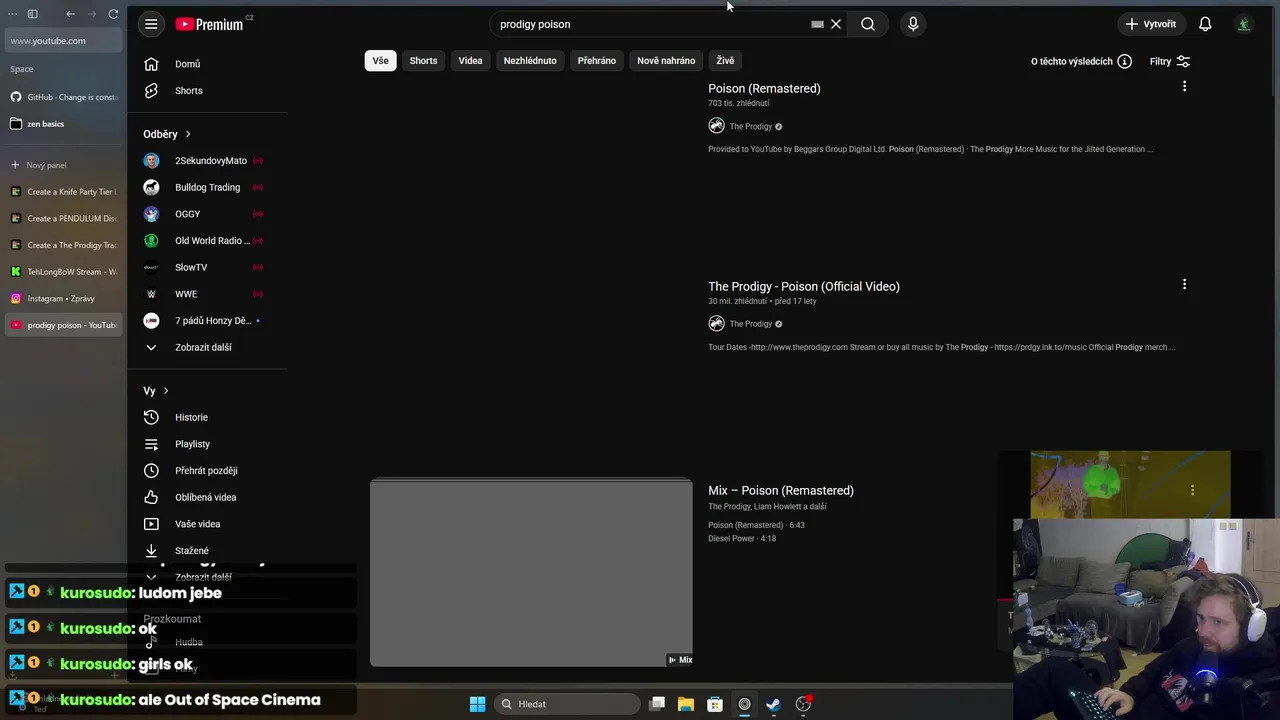The width and height of the screenshot is (1280, 720).
Task: Open the YouTube hamburger guide menu
Action: point(151,24)
